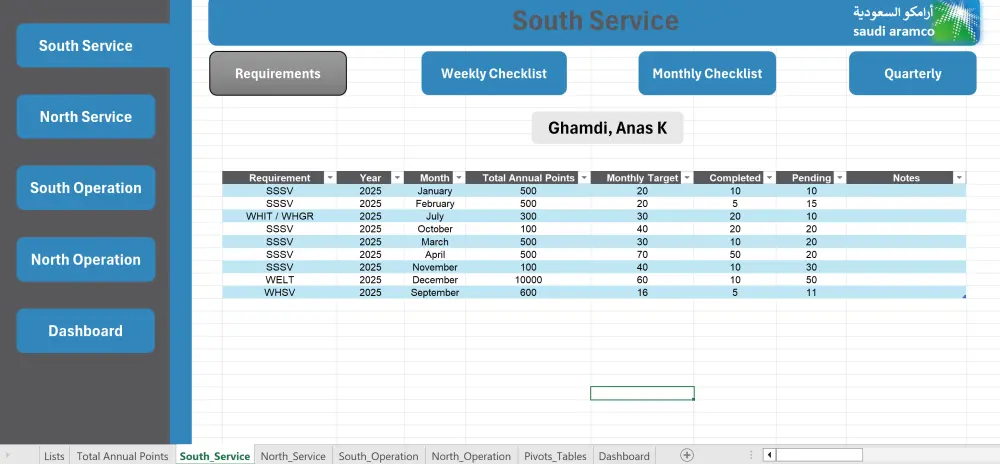Open the Weekly Checklist button
The width and height of the screenshot is (1000, 464).
point(494,74)
